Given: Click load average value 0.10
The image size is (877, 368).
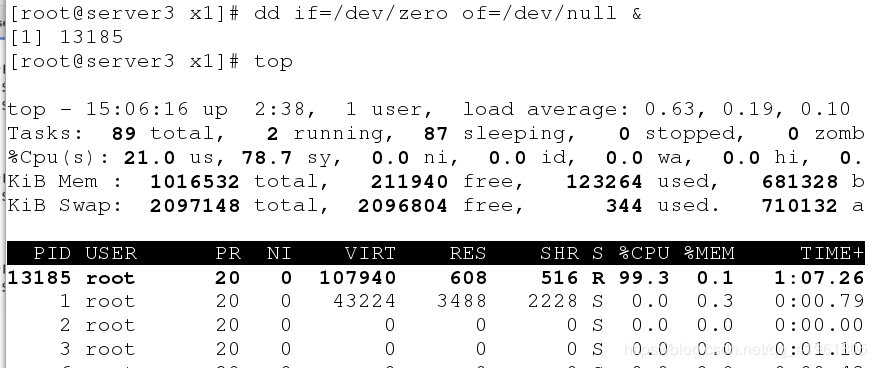Looking at the screenshot, I should pos(826,109).
